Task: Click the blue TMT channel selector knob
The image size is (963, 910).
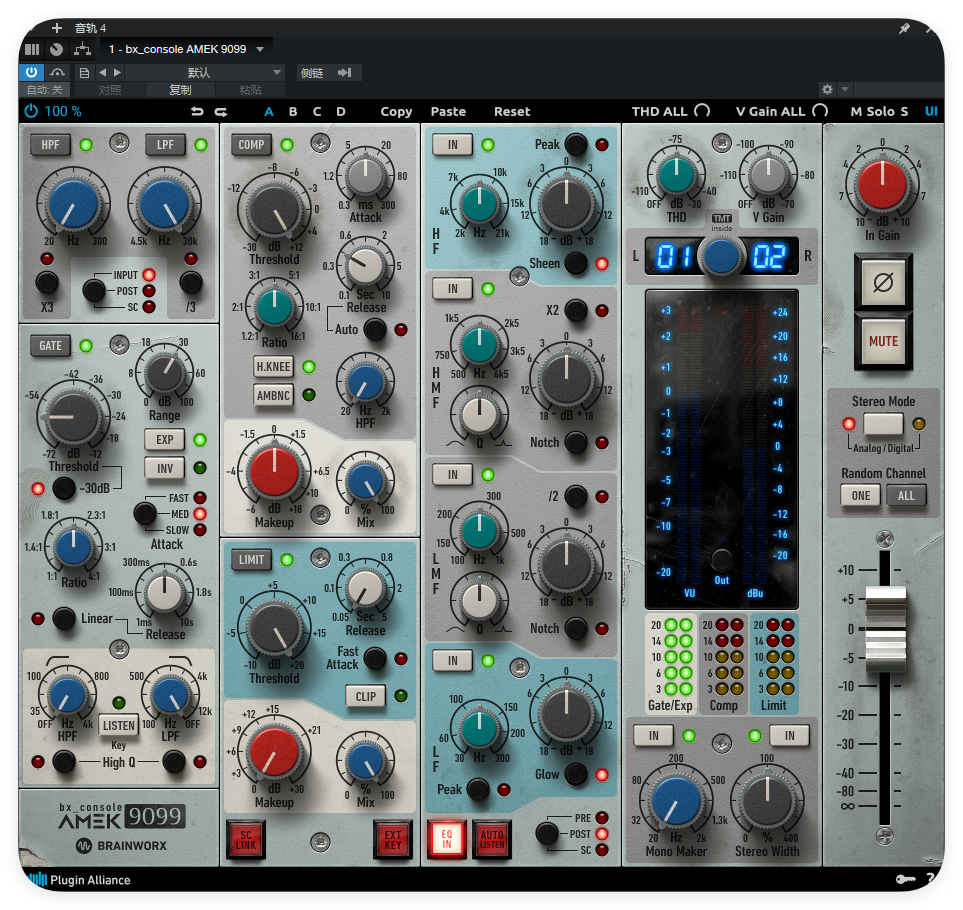Action: pos(721,255)
